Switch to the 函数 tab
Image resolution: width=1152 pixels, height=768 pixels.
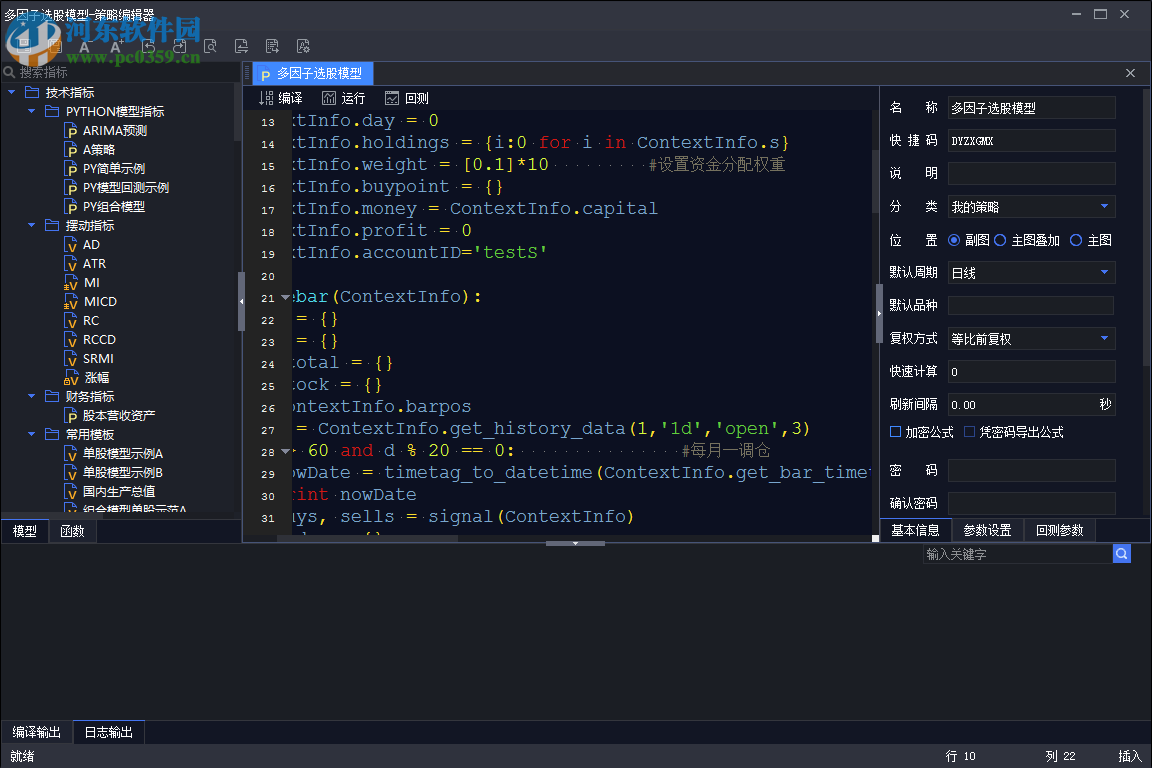[x=72, y=531]
